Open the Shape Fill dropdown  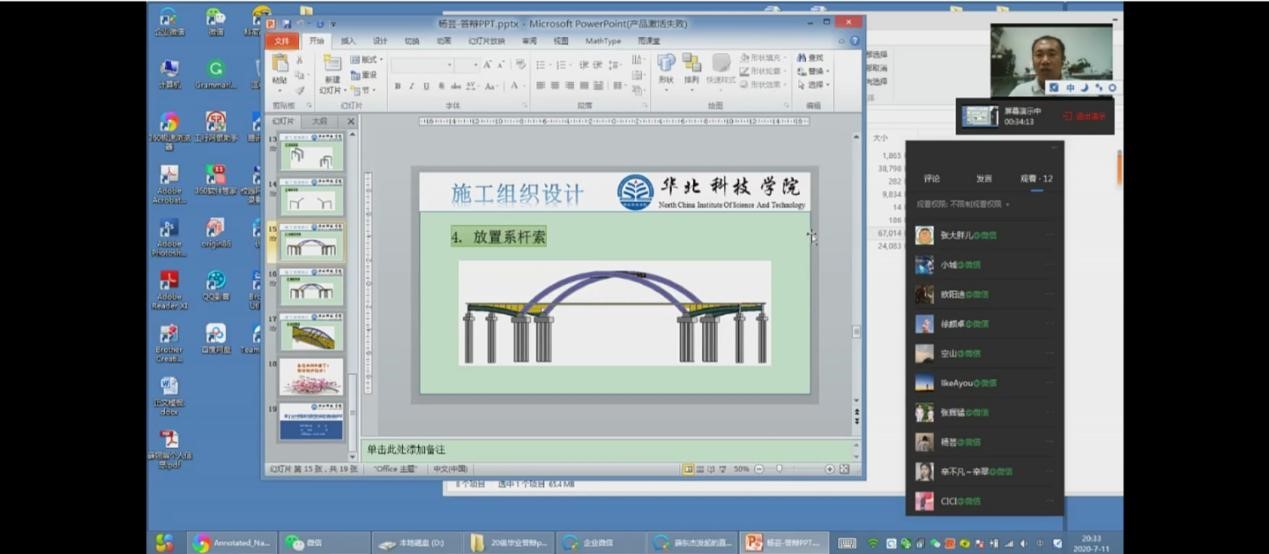[764, 58]
